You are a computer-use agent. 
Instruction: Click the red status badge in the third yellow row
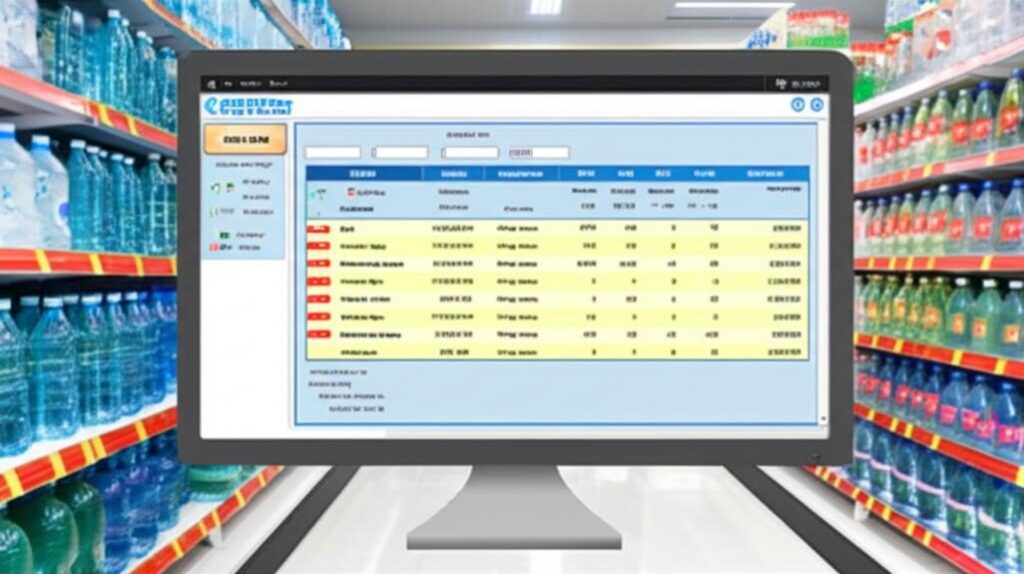pyautogui.click(x=318, y=263)
